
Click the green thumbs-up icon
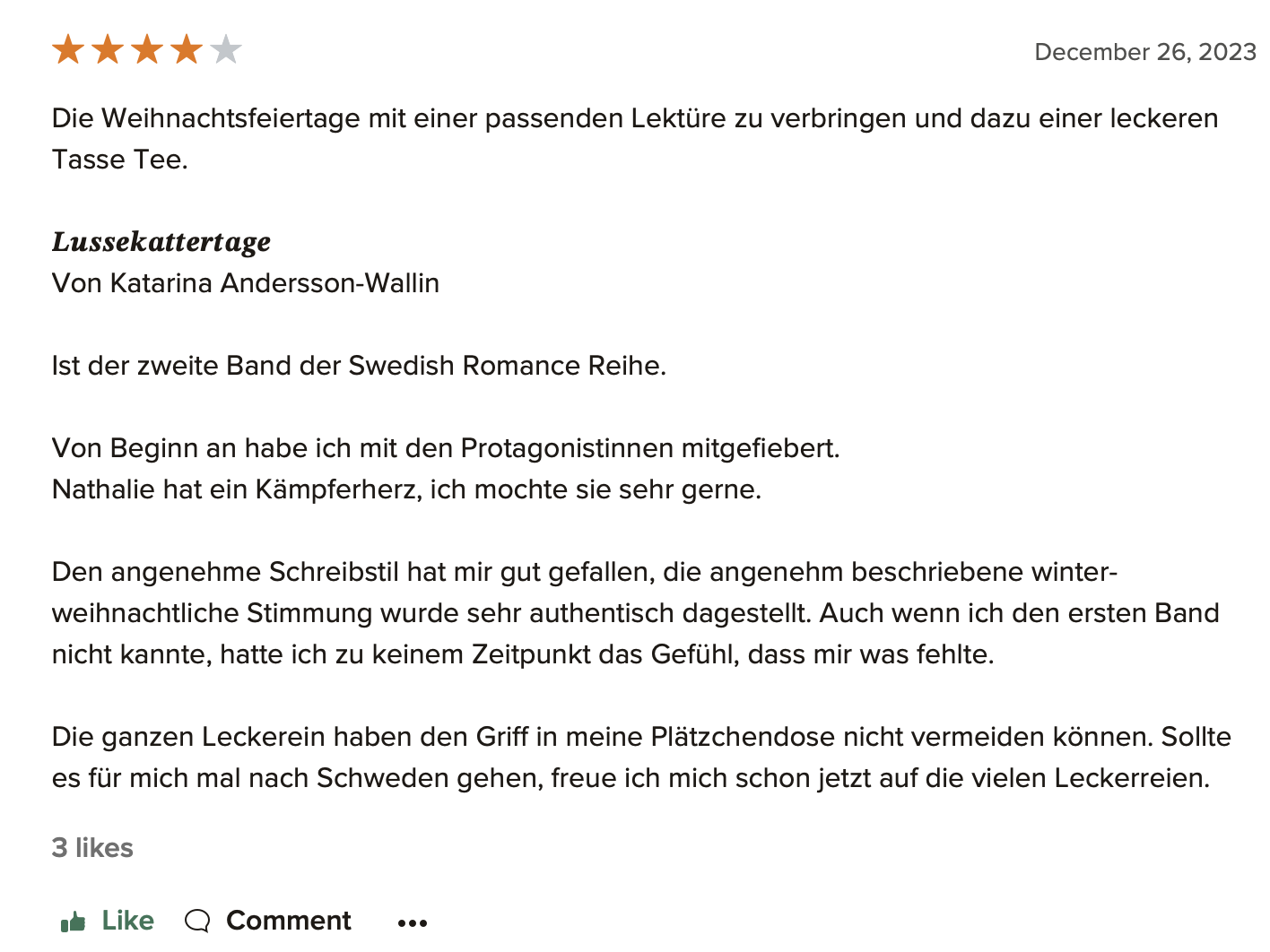click(x=73, y=922)
